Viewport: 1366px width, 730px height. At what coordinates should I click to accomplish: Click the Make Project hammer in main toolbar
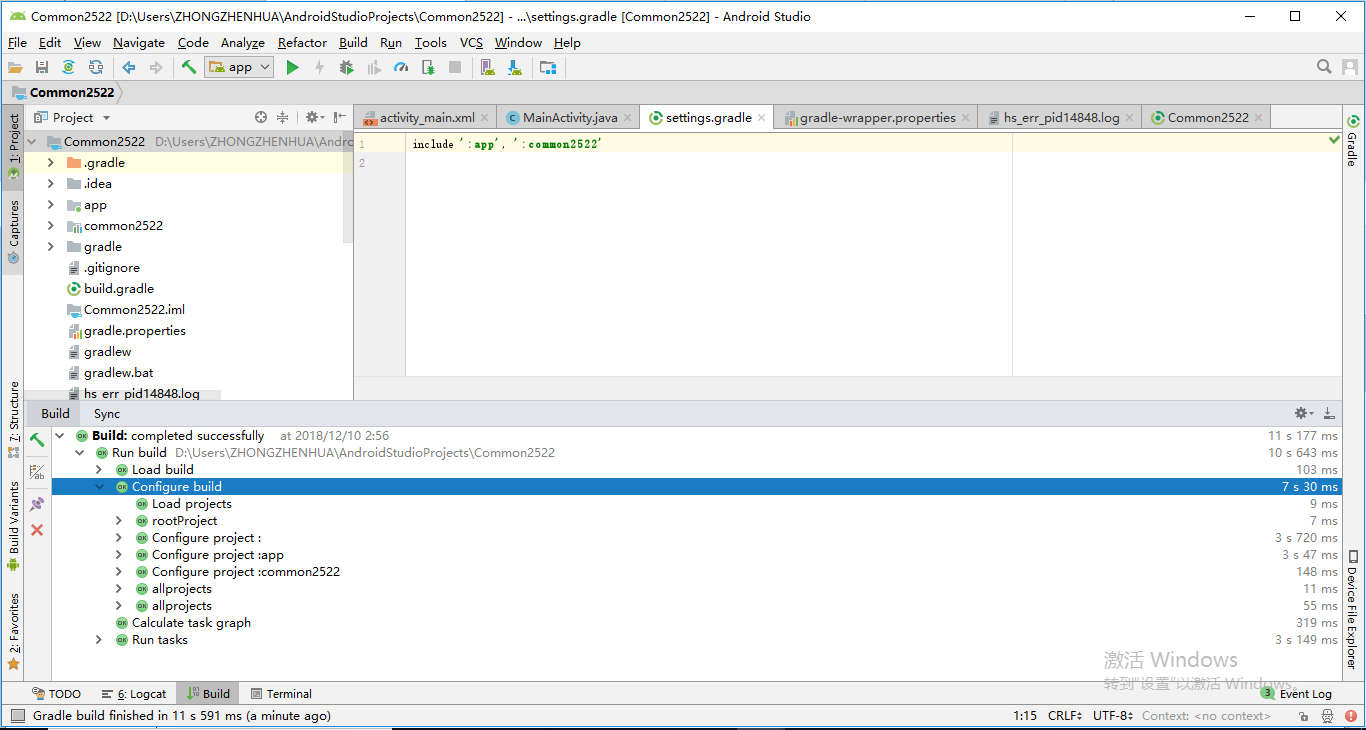[x=189, y=67]
